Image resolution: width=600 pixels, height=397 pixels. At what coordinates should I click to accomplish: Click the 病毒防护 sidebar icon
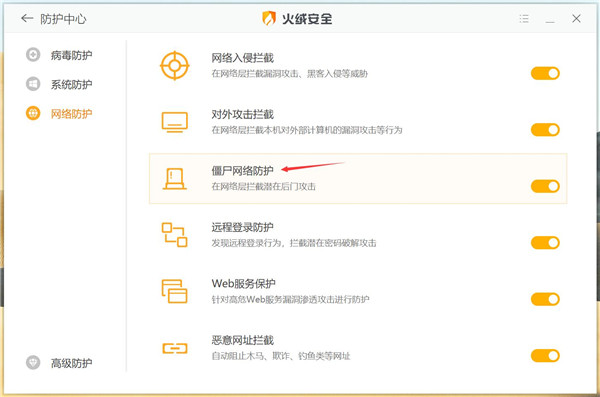coord(33,55)
